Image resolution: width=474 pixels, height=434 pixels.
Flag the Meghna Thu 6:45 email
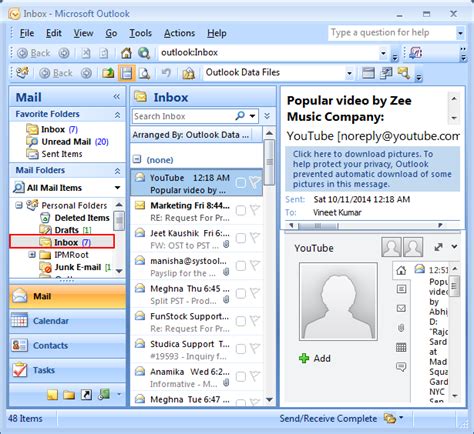pos(255,293)
